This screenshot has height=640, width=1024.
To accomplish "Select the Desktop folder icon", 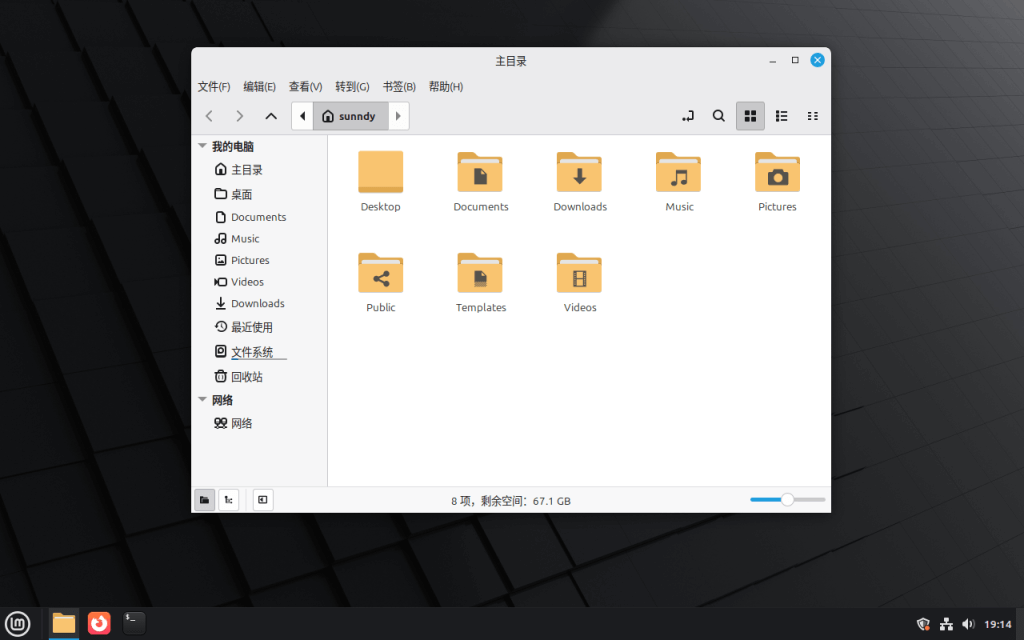I will tap(381, 172).
